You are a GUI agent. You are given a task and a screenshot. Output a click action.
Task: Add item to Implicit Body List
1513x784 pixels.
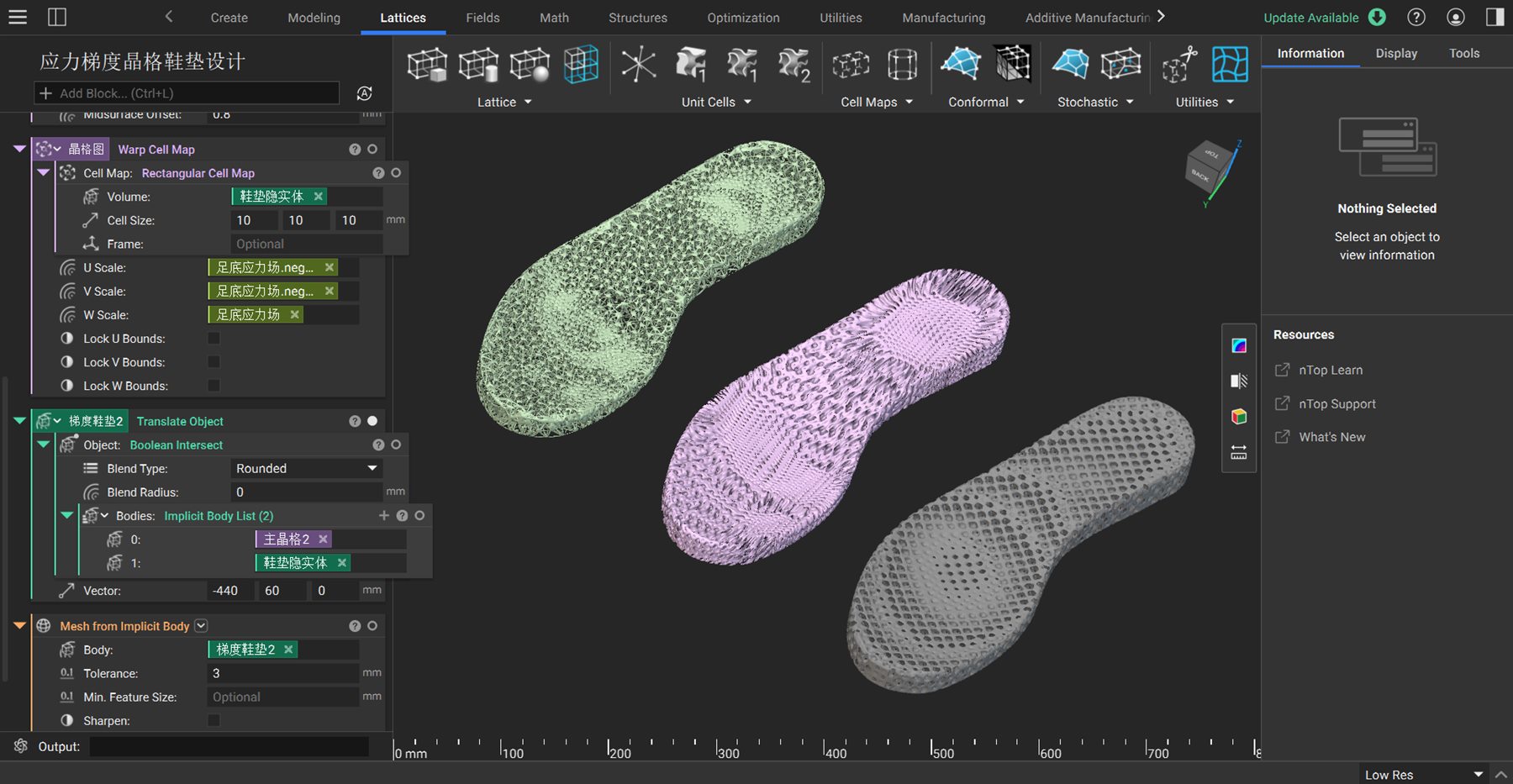pyautogui.click(x=384, y=515)
